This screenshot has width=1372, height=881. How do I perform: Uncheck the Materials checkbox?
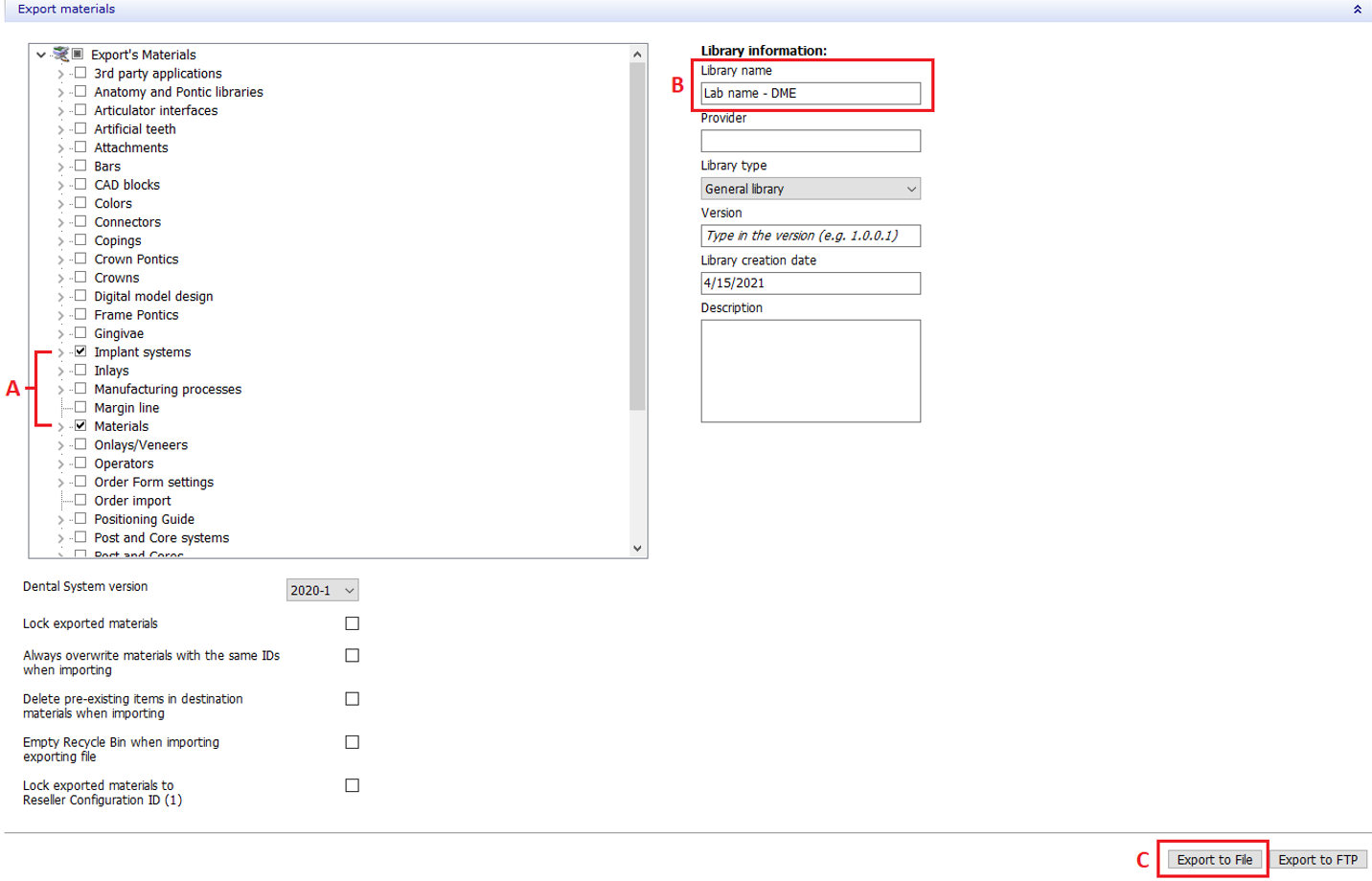[80, 425]
